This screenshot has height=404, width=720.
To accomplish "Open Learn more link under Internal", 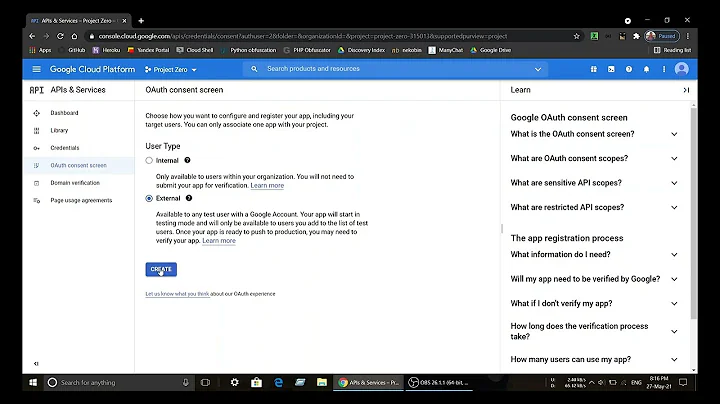I will point(267,185).
